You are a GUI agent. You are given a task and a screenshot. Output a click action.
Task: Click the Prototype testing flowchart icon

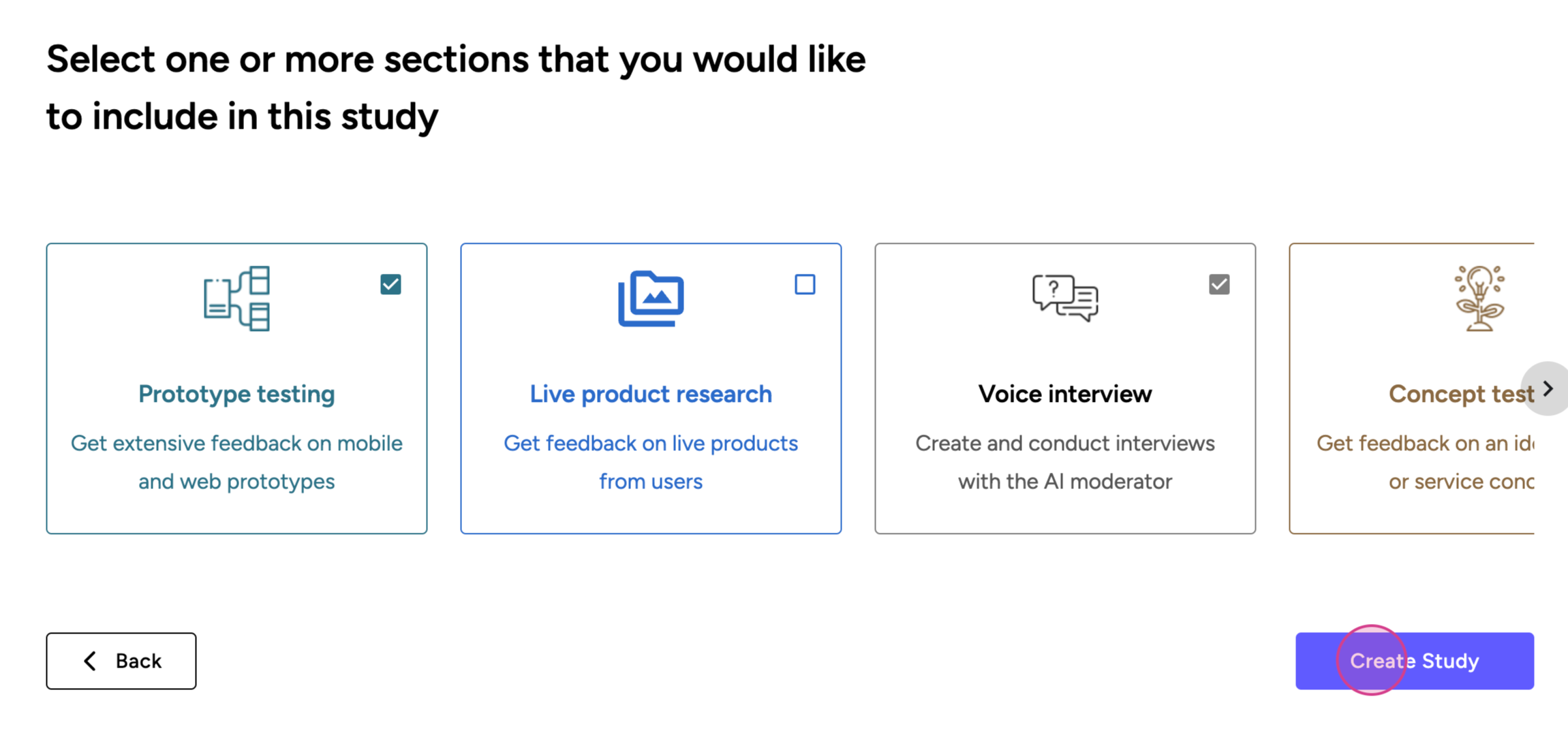[x=236, y=298]
